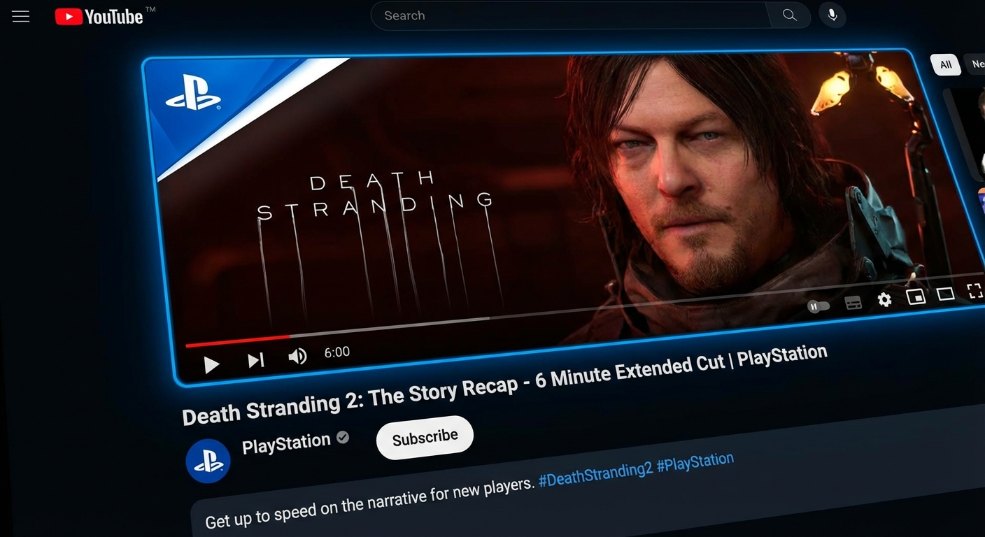Enable miniplayer mode
Screen dimensions: 985x537
point(916,296)
